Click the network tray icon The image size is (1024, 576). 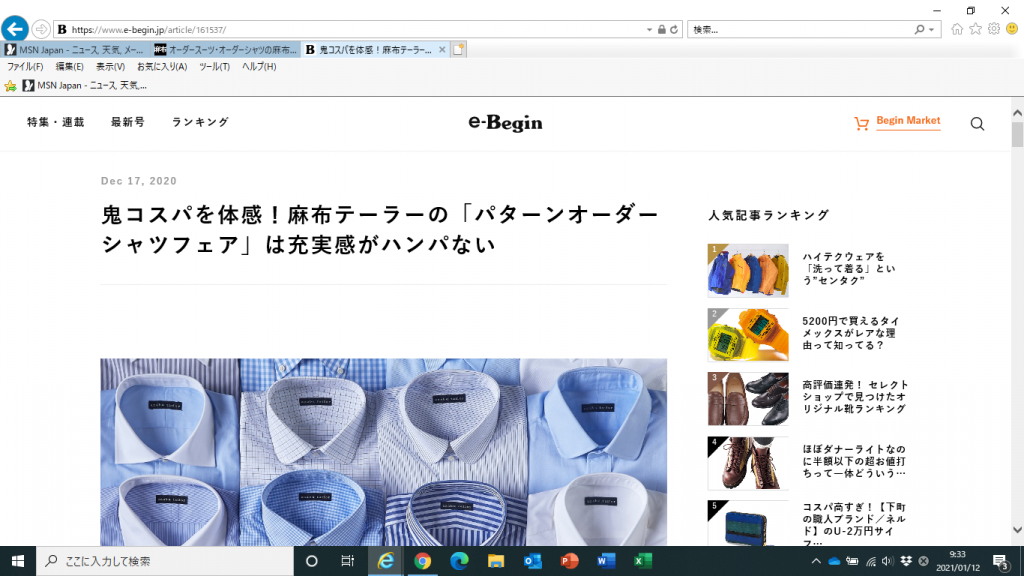871,561
